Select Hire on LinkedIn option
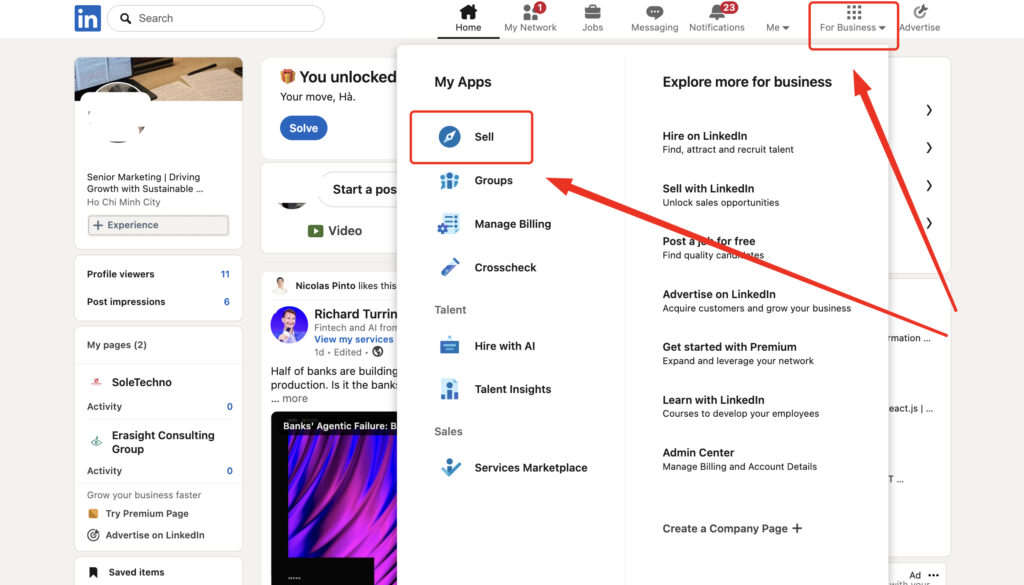 [x=728, y=142]
